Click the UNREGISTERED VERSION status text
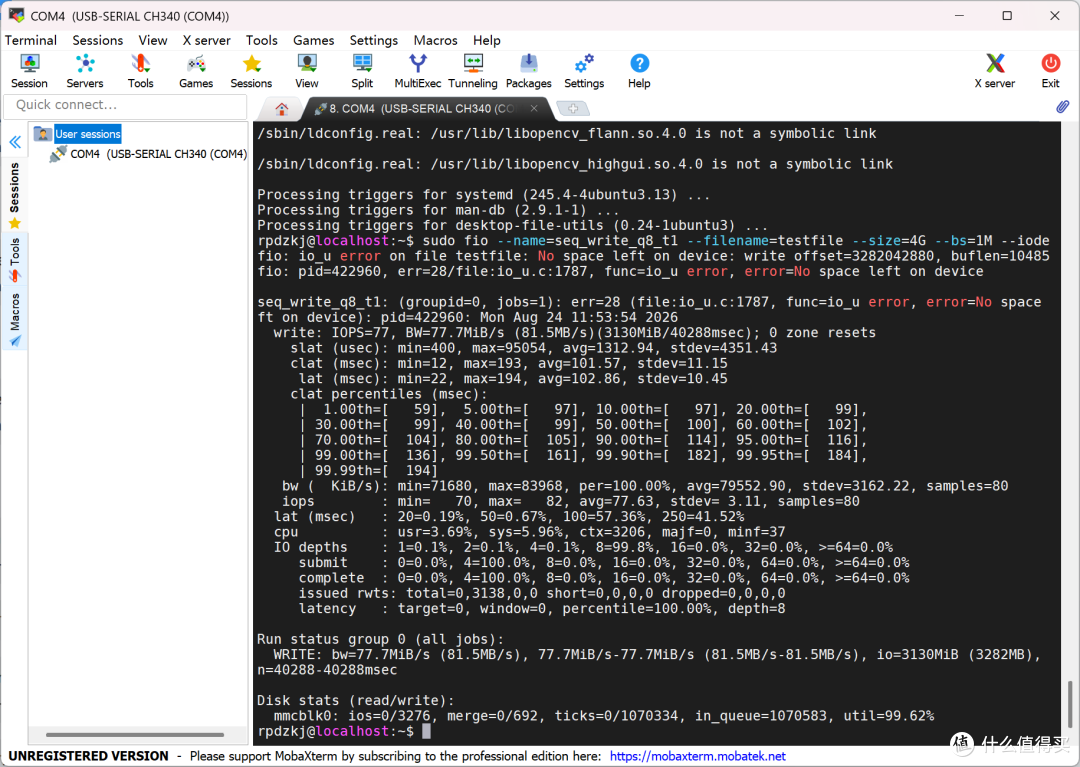 pos(88,756)
